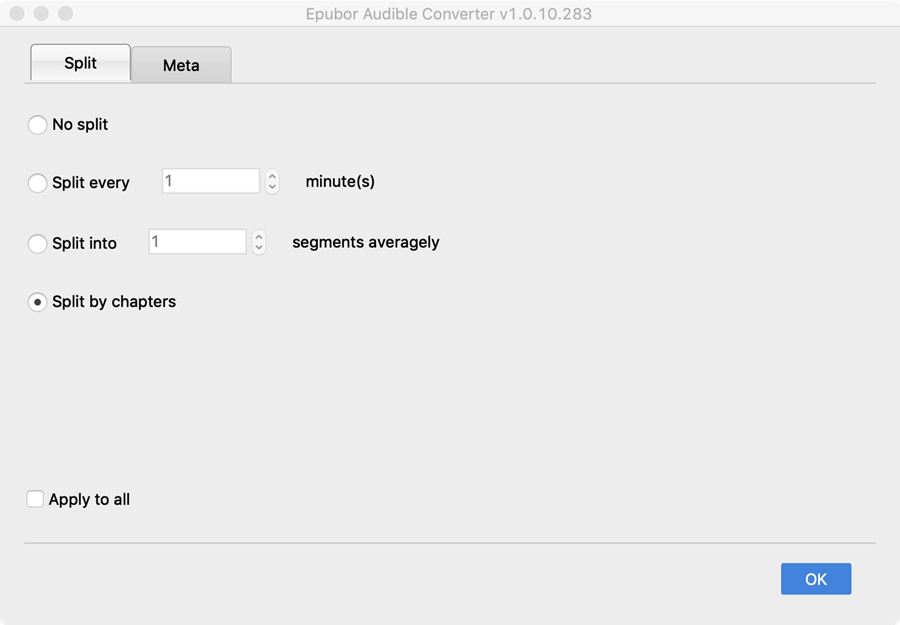Click the minutes number input field
The width and height of the screenshot is (900, 625).
coord(210,181)
